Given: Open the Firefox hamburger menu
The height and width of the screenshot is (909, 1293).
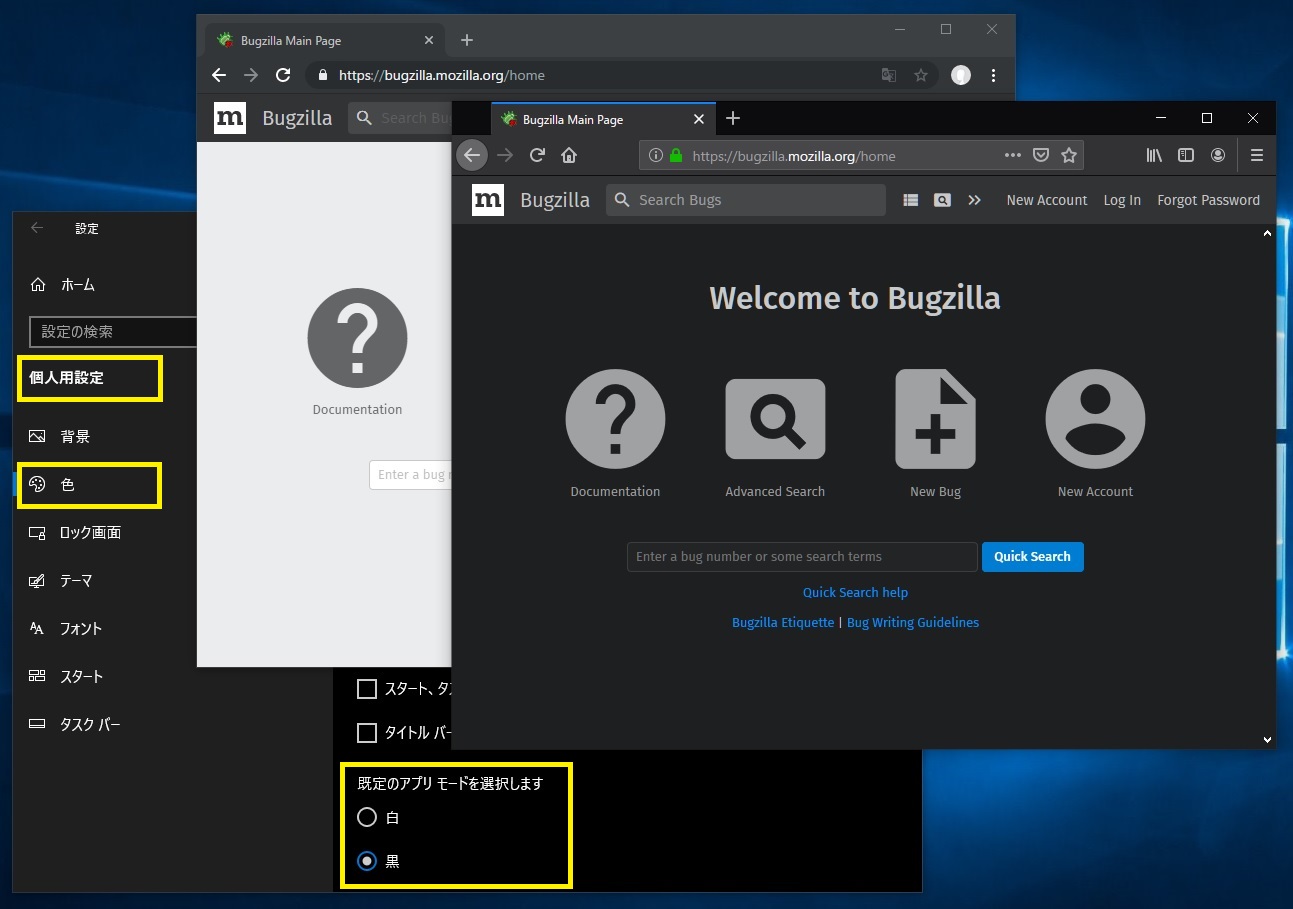Looking at the screenshot, I should 1257,155.
